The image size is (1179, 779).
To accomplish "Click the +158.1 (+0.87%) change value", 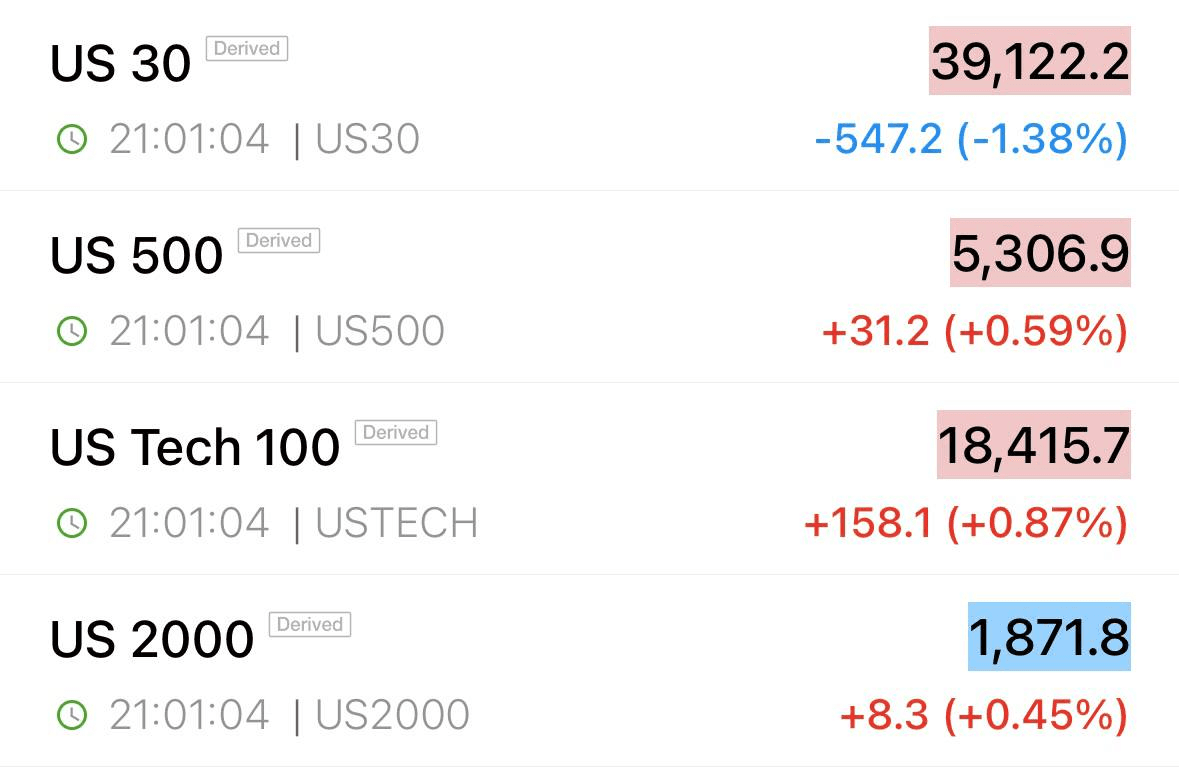I will (966, 523).
